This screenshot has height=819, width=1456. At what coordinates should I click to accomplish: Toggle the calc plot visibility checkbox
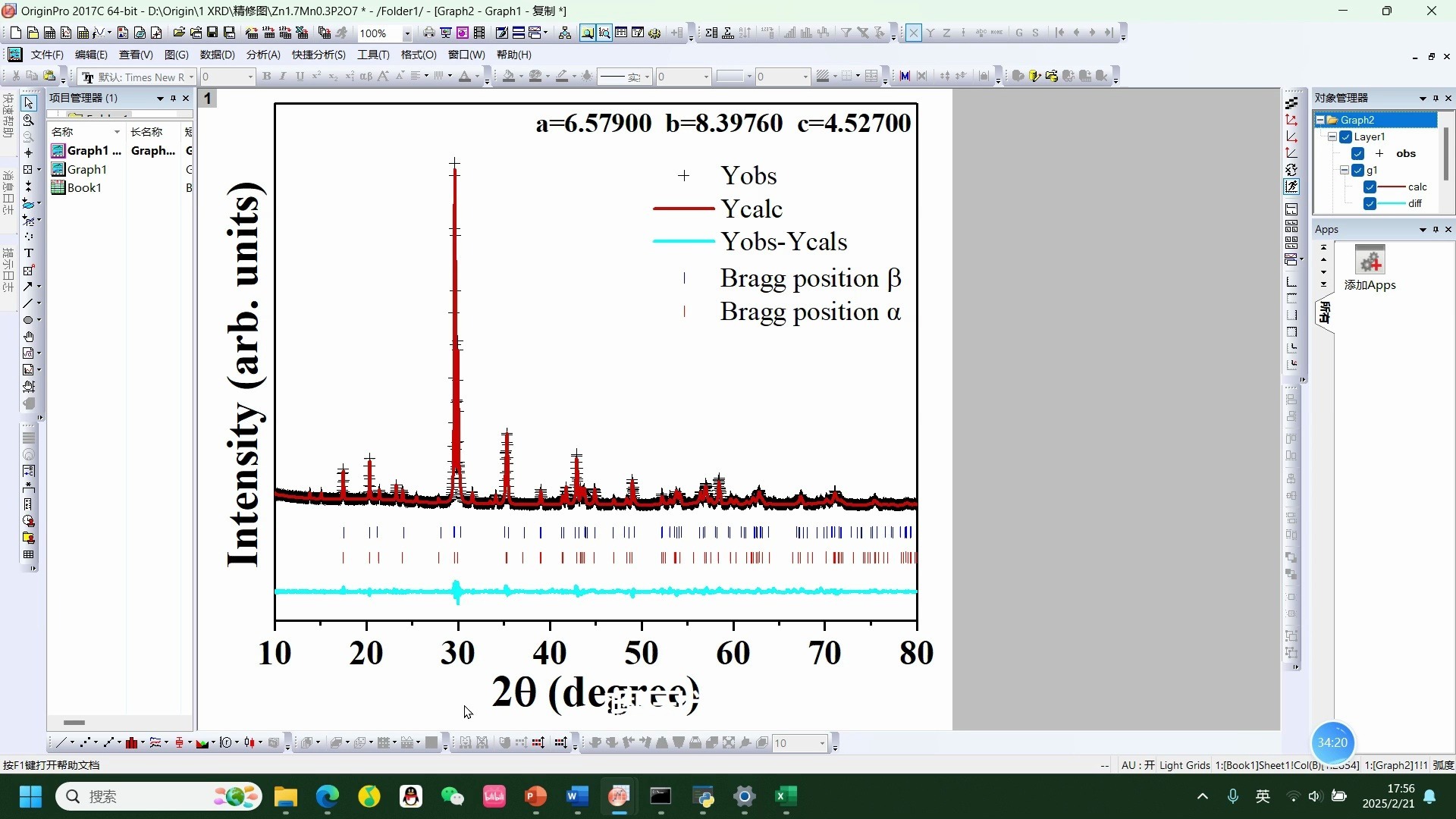pyautogui.click(x=1370, y=187)
